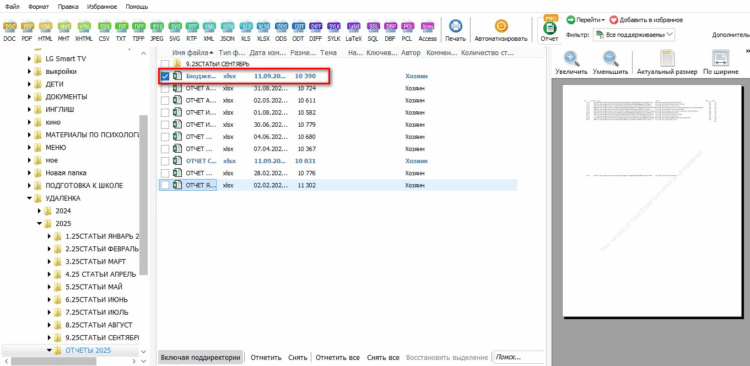The image size is (750, 366).
Task: Click the Отметить button
Action: (x=266, y=357)
